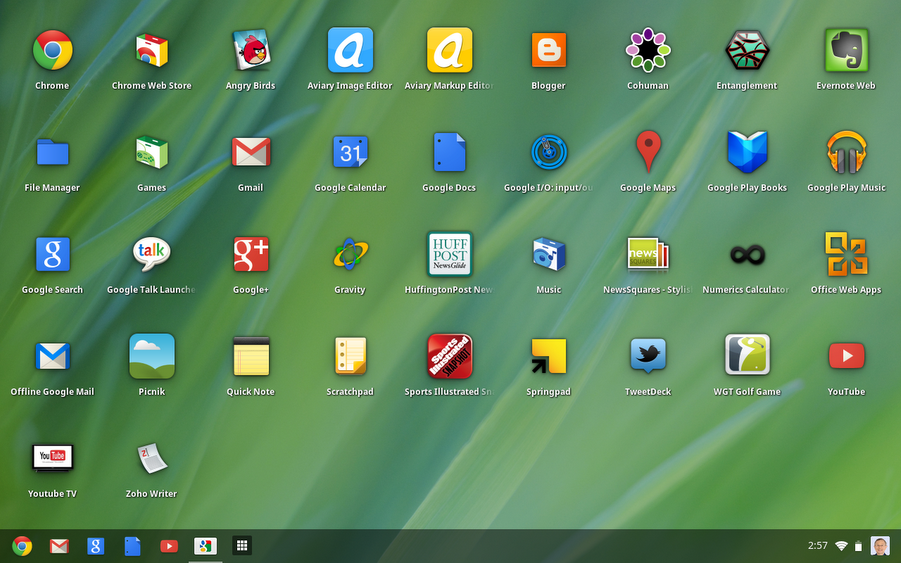This screenshot has width=901, height=563.
Task: Open Google Calendar
Action: [350, 152]
